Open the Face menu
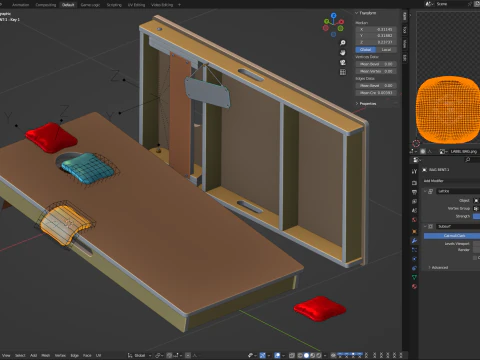The height and width of the screenshot is (360, 480). (x=87, y=355)
